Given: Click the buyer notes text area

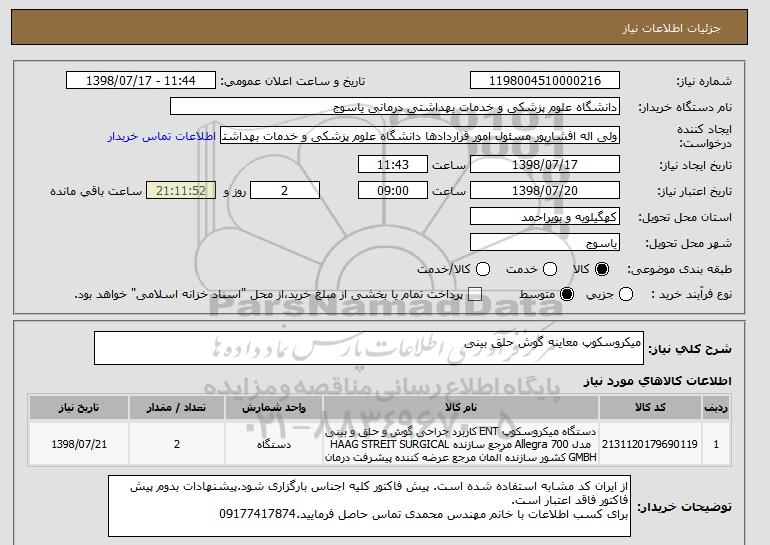Looking at the screenshot, I should pyautogui.click(x=369, y=505).
